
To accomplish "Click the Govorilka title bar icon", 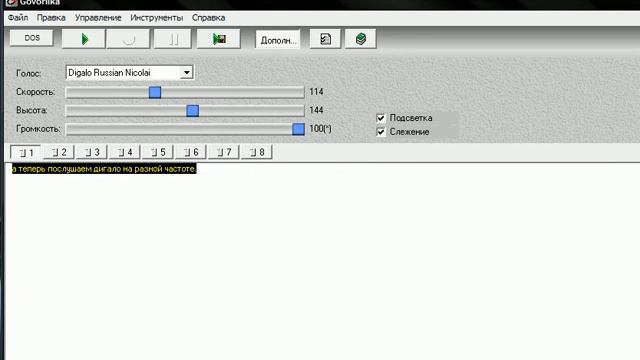I will click(x=11, y=2).
